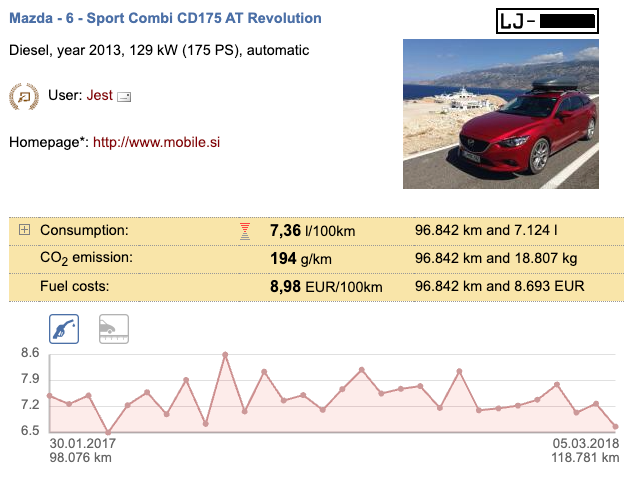This screenshot has width=638, height=479.
Task: Click the first data point on the chart
Action: pyautogui.click(x=50, y=396)
